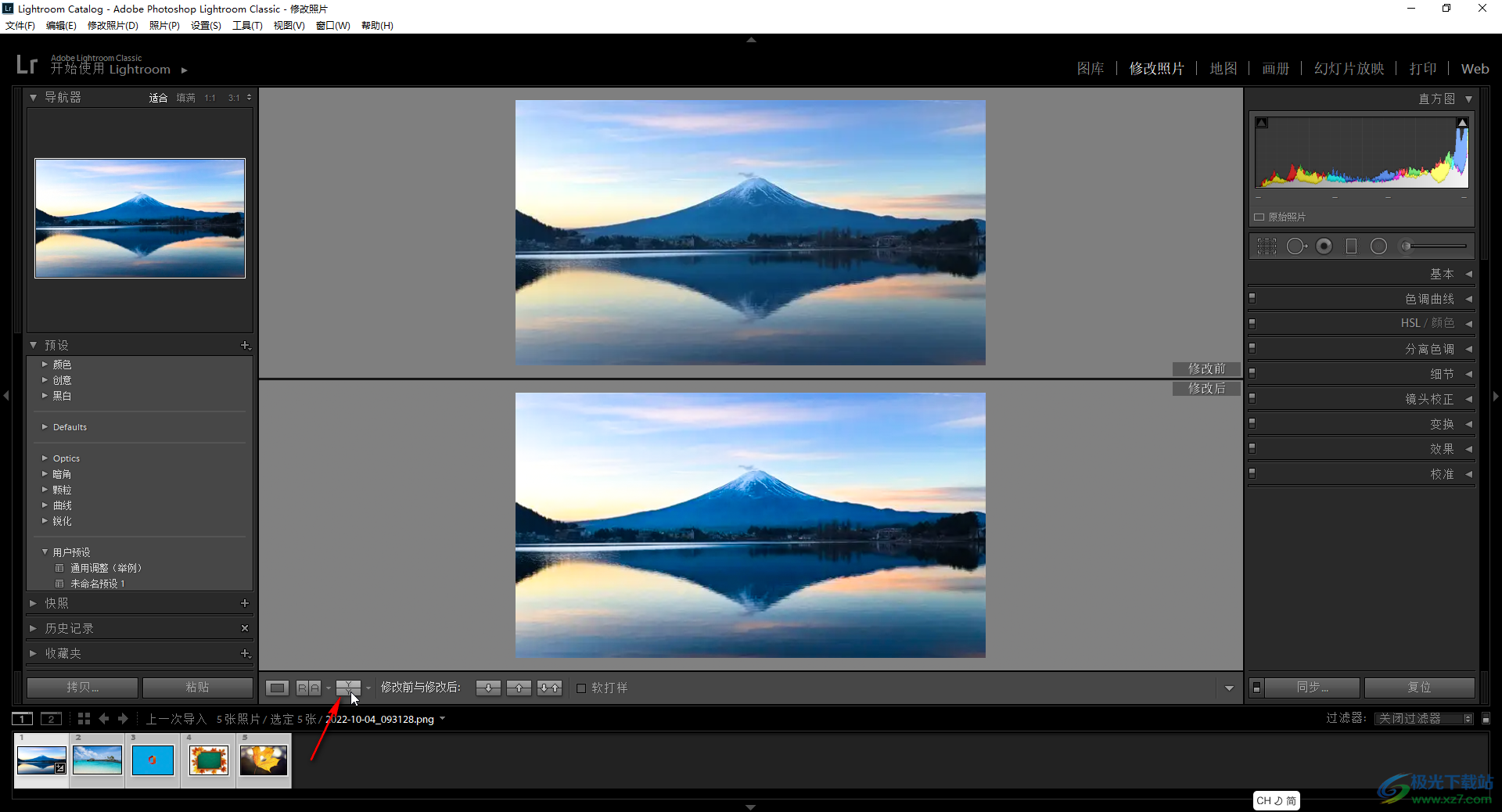Click the 拷贝... button
Screen dimensions: 1502x812
[x=83, y=688]
